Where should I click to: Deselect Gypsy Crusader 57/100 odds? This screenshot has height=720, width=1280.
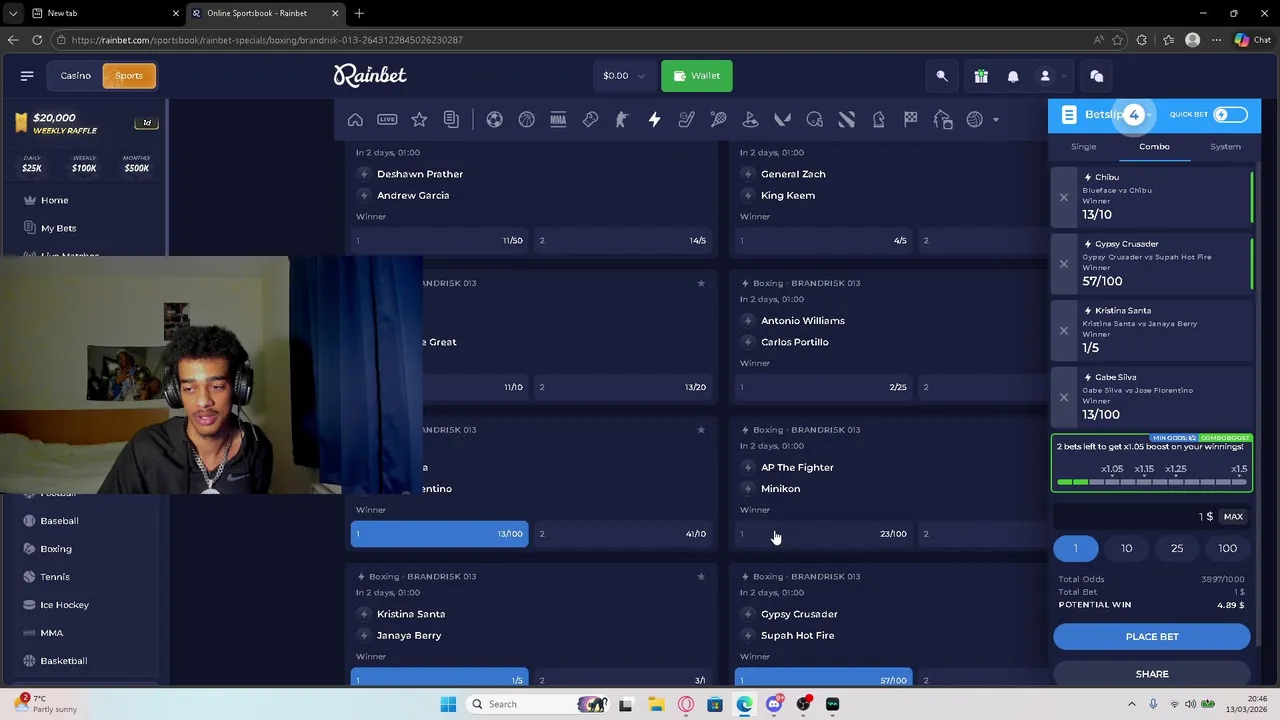[823, 679]
